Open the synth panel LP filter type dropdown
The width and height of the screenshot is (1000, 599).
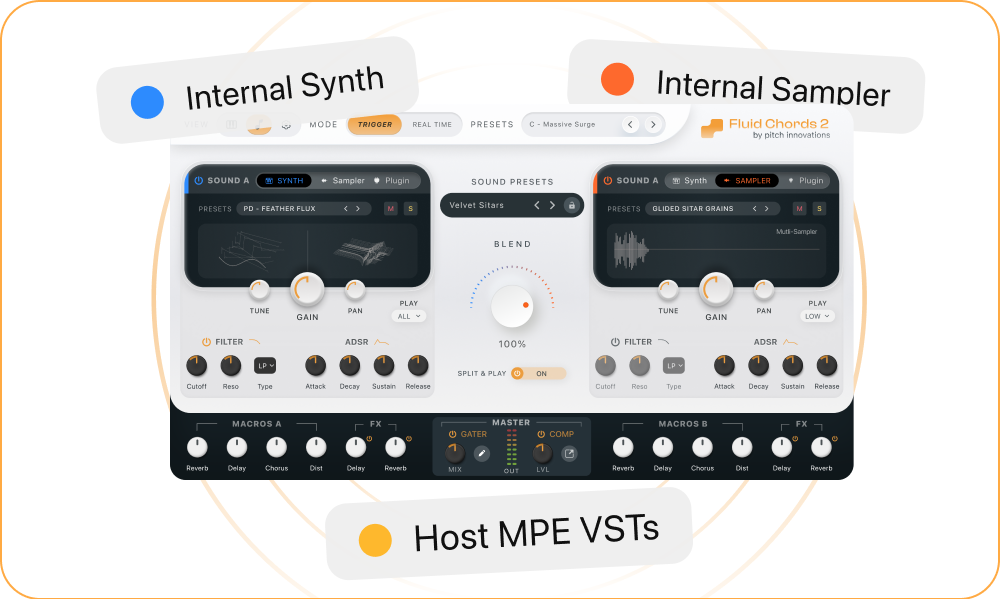pyautogui.click(x=265, y=366)
